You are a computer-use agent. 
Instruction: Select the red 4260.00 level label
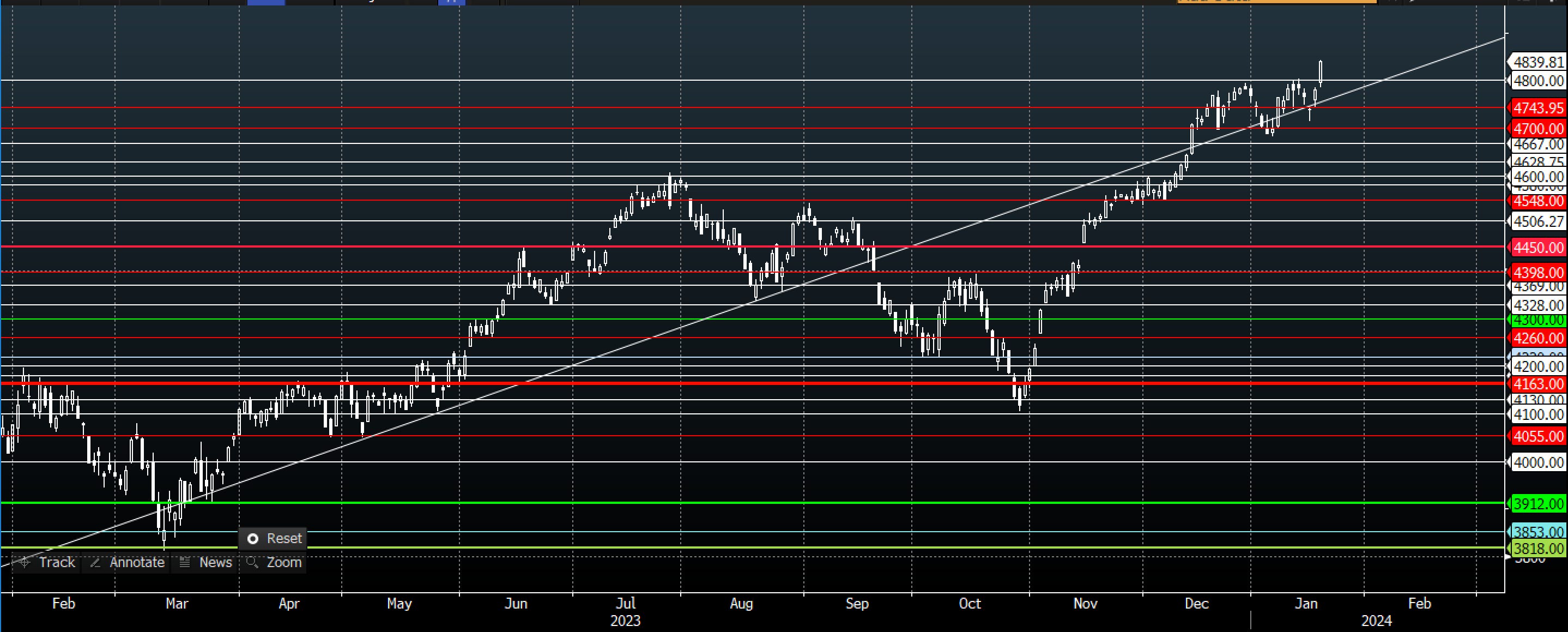pyautogui.click(x=1537, y=338)
